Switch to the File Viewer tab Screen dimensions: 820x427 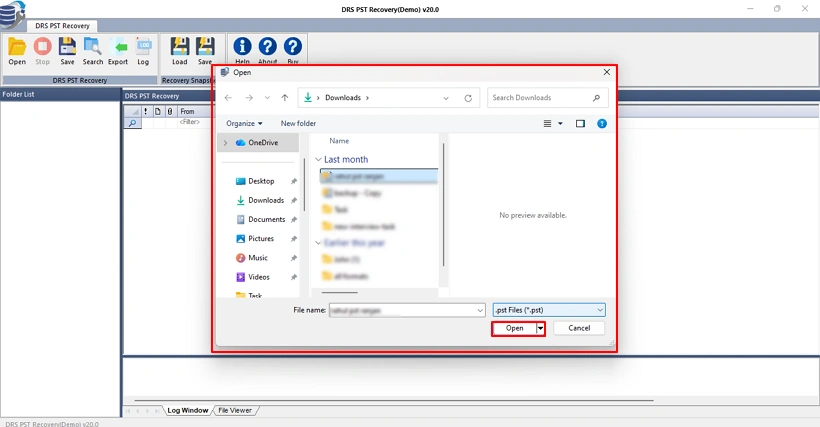tap(235, 410)
